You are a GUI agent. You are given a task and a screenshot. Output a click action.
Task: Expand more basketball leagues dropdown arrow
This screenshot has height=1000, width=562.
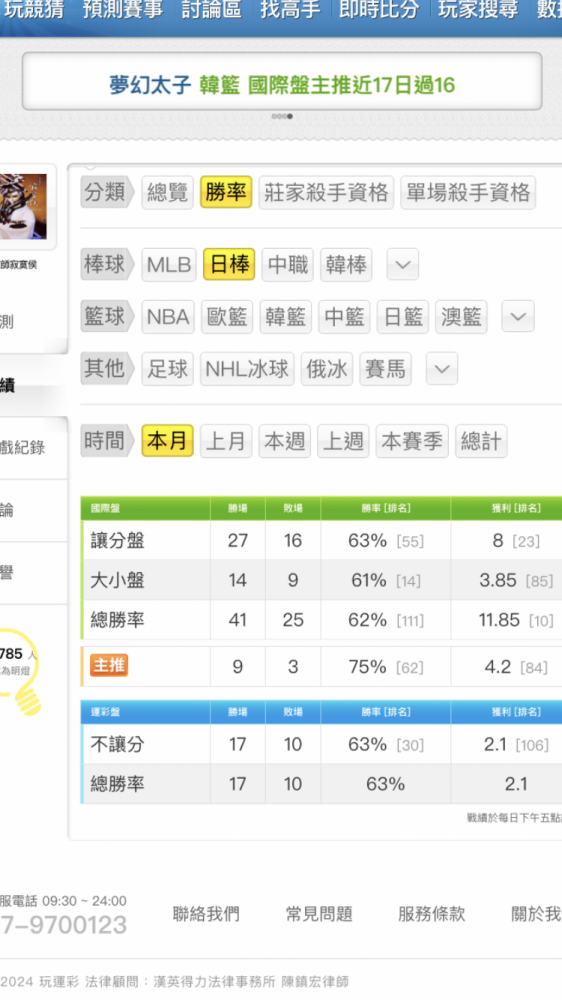click(x=517, y=316)
